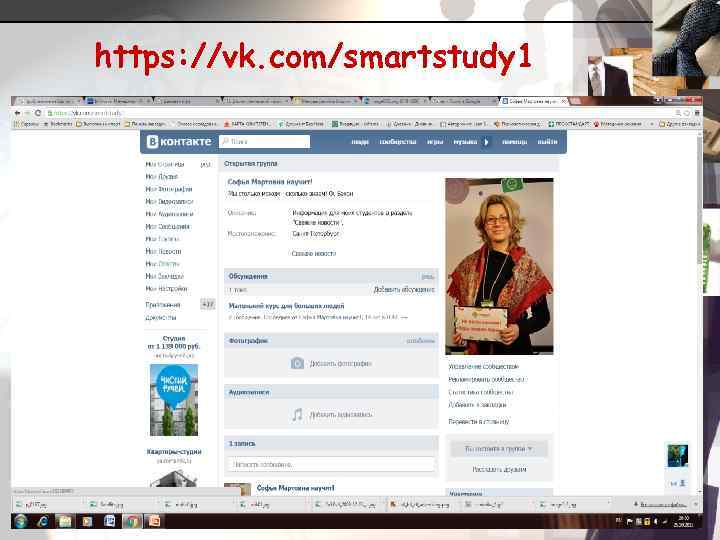
Task: Click the VKontakte logo in the header
Action: point(179,142)
